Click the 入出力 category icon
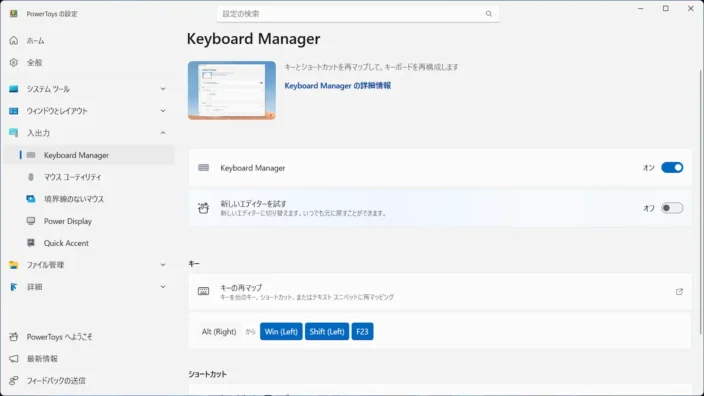This screenshot has width=704, height=396. pos(13,133)
